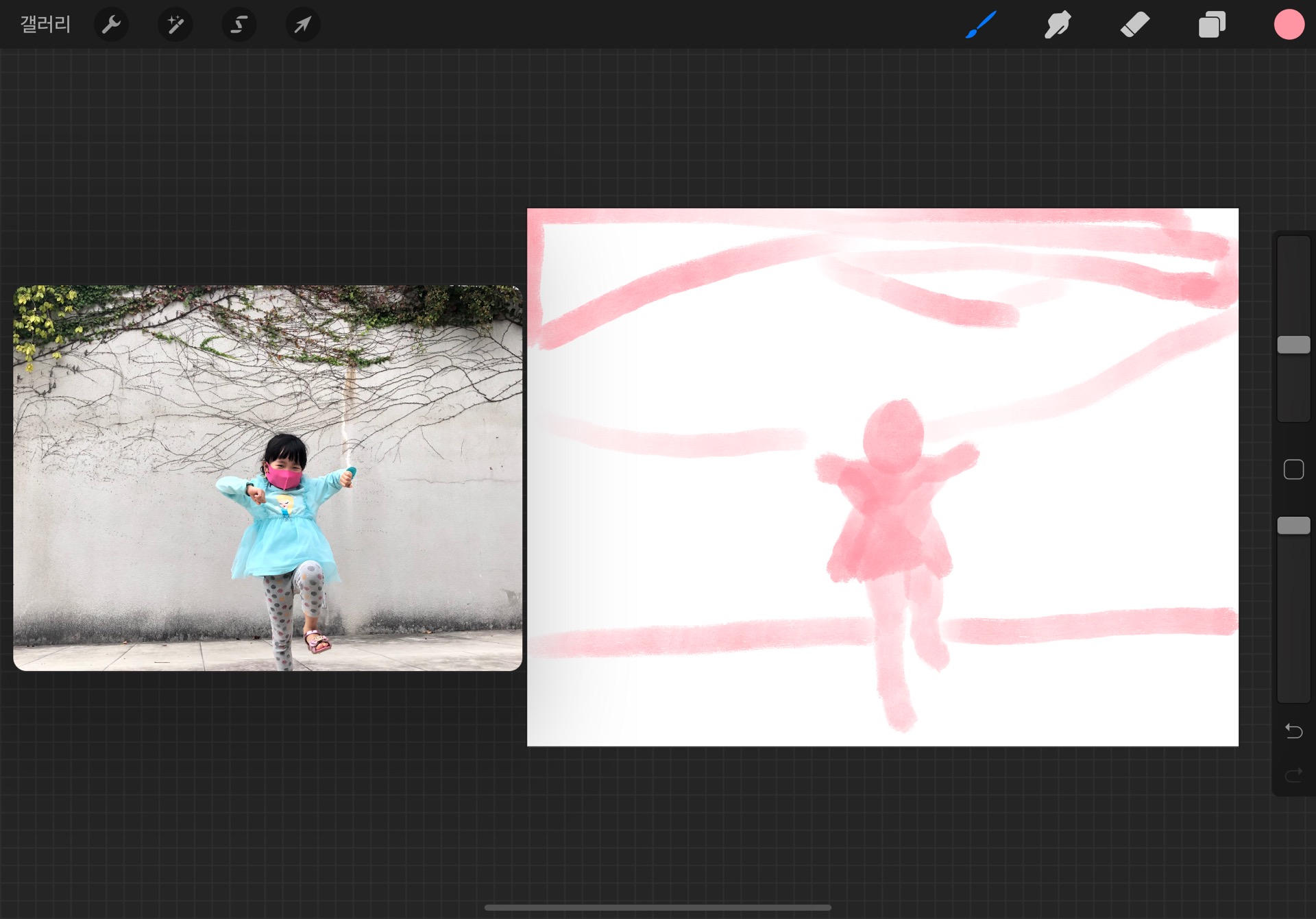Toggle the square modify button in sidebar
This screenshot has height=919, width=1316.
click(1293, 469)
